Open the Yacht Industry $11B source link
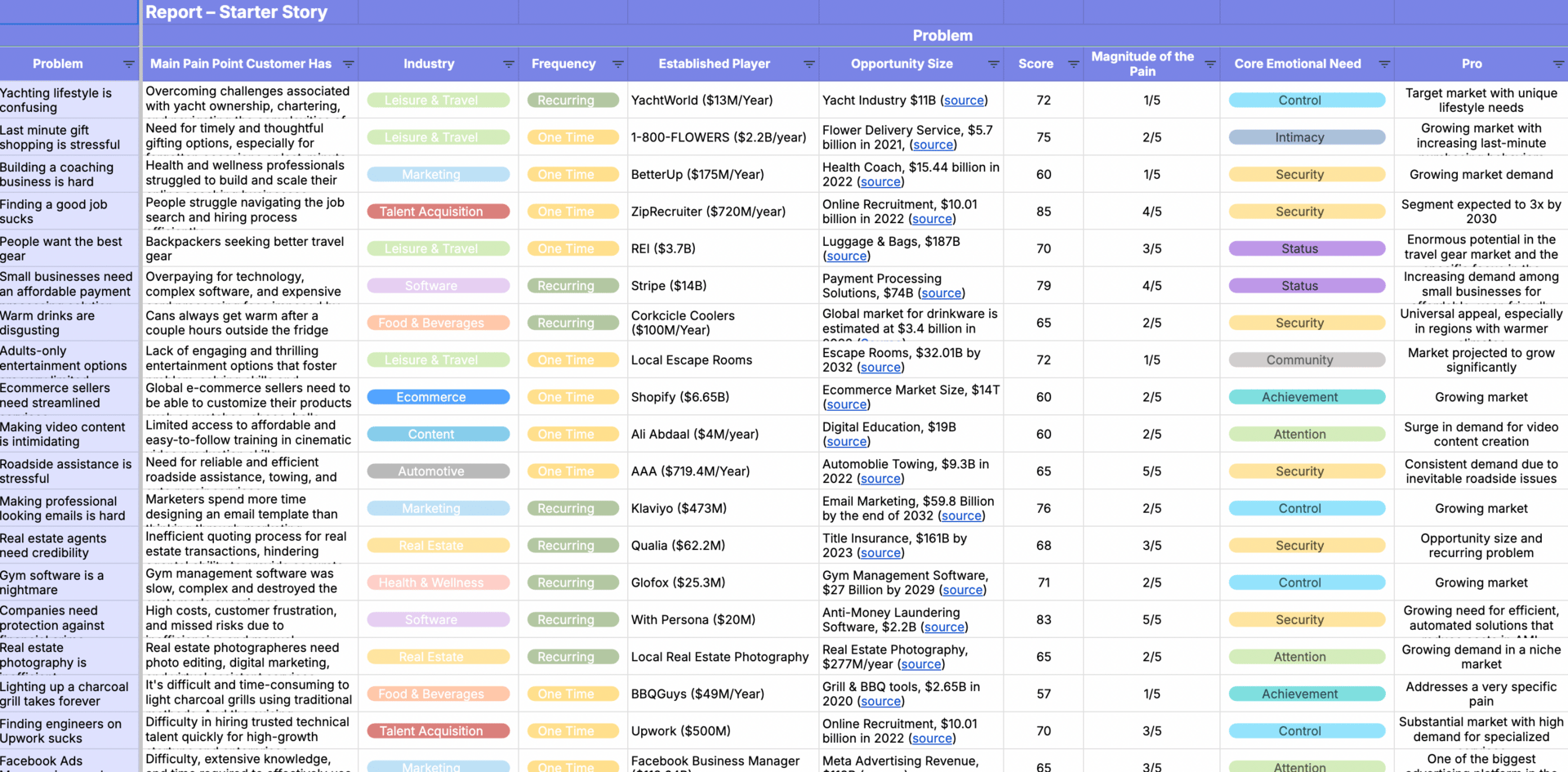Screen dimensions: 1568x772 964,100
